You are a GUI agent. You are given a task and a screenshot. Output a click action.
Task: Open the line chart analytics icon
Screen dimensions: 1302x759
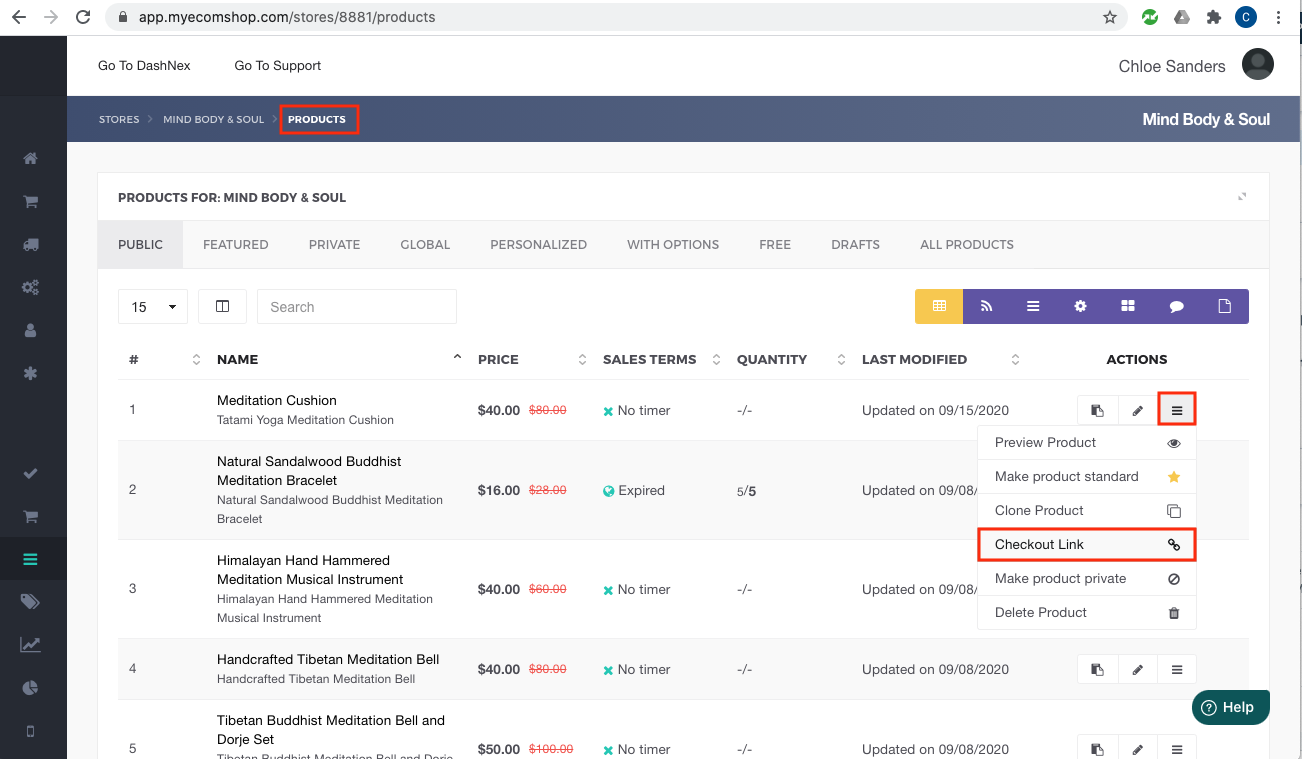coord(30,645)
